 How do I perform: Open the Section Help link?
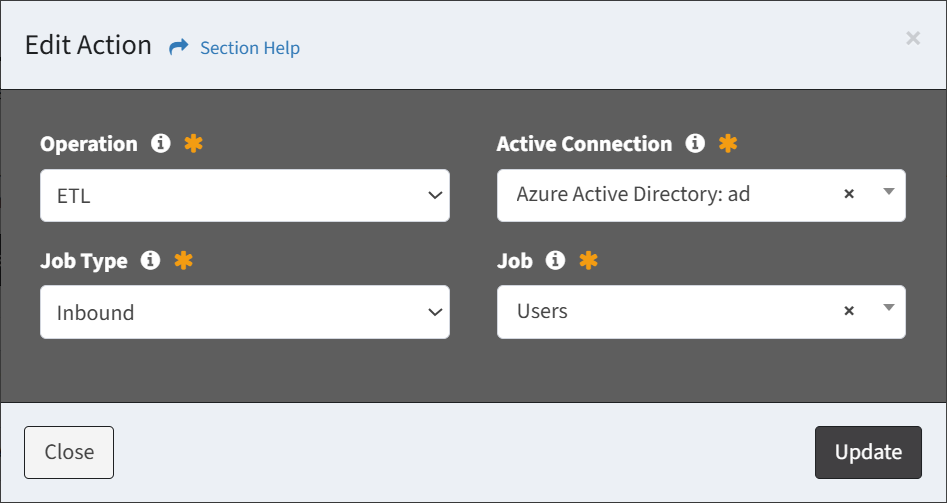[249, 48]
